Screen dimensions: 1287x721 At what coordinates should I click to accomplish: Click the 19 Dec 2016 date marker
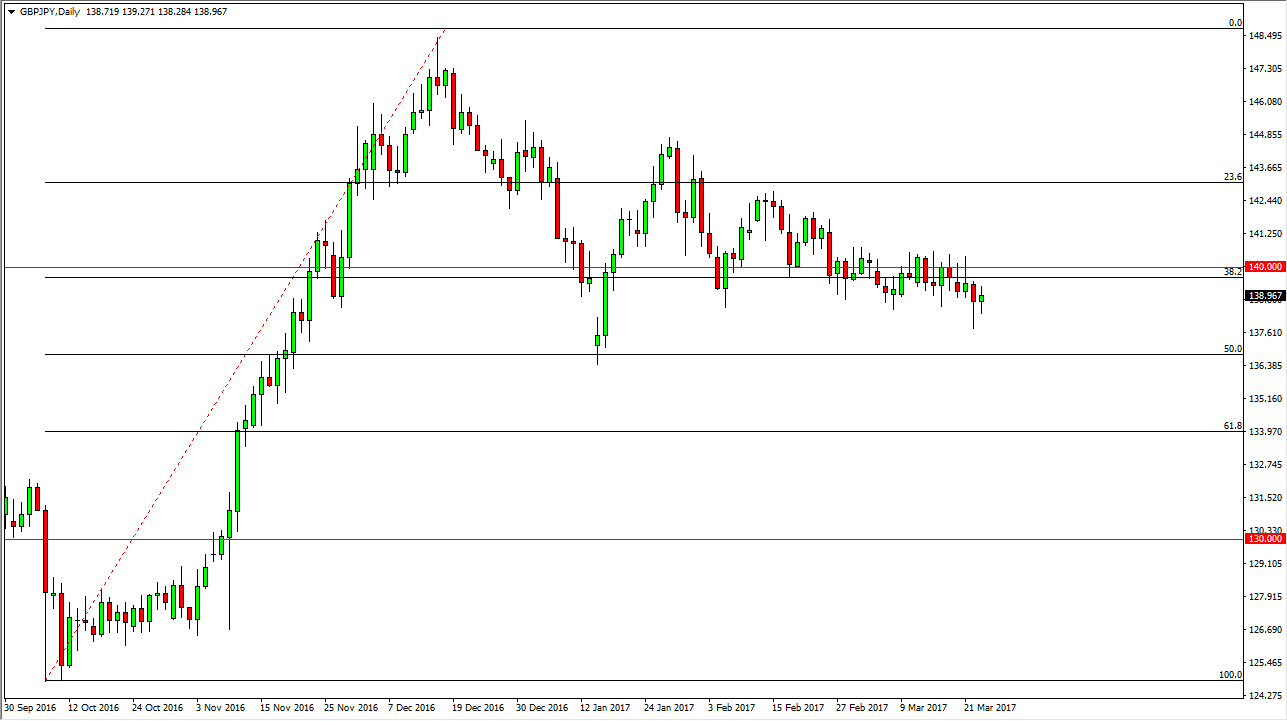477,708
